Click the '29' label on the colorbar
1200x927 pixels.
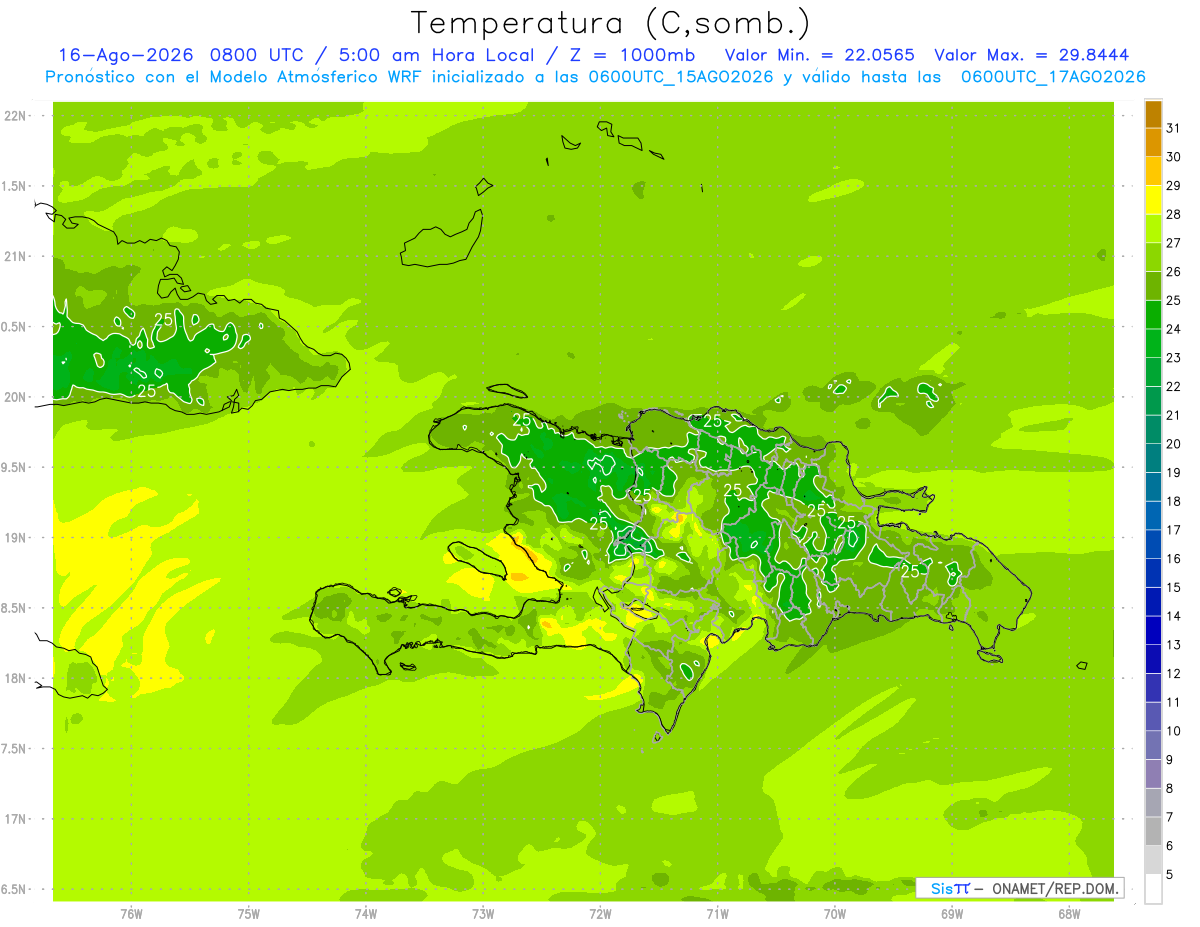(x=1174, y=186)
